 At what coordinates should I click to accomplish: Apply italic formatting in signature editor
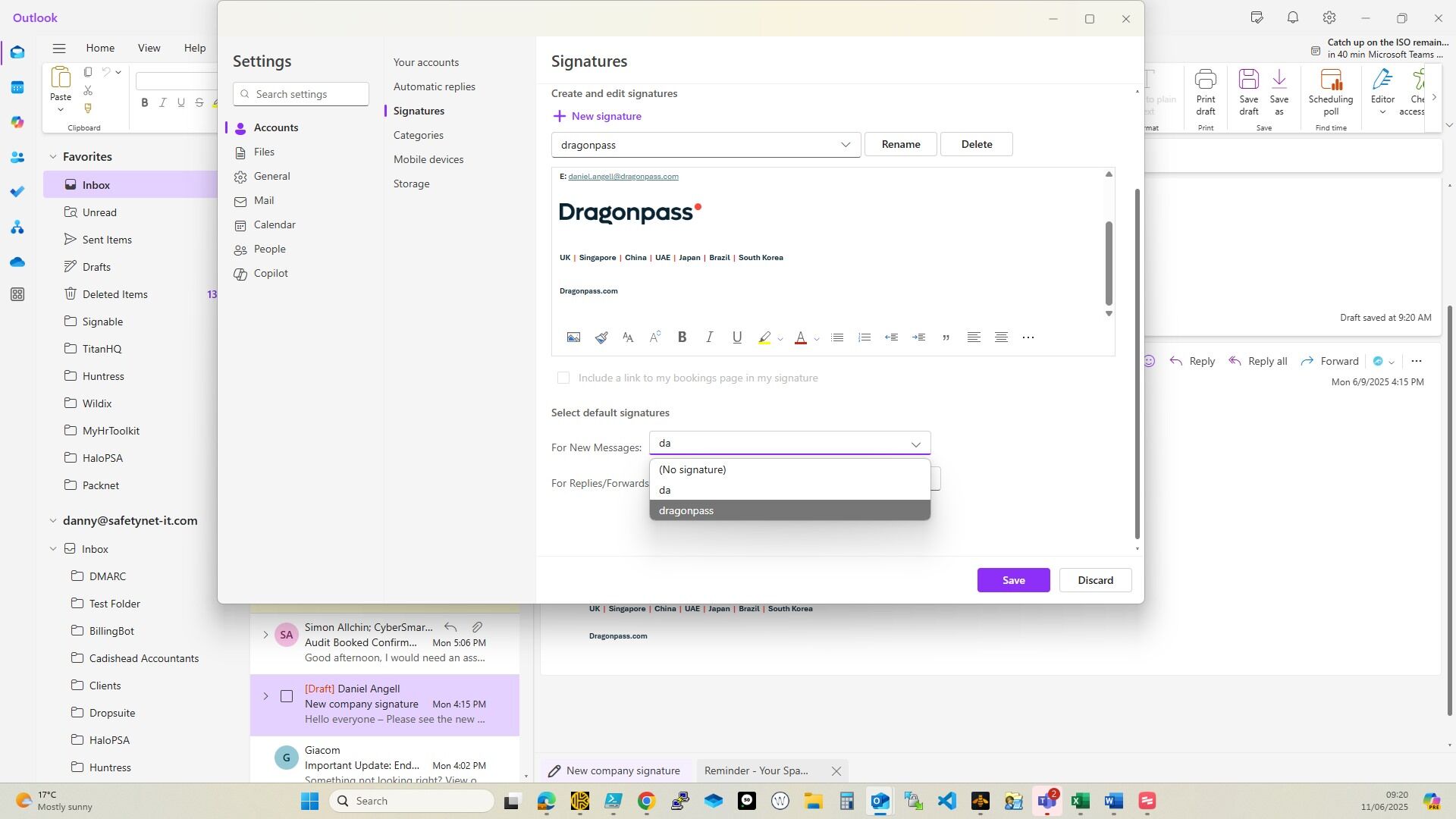pos(709,338)
